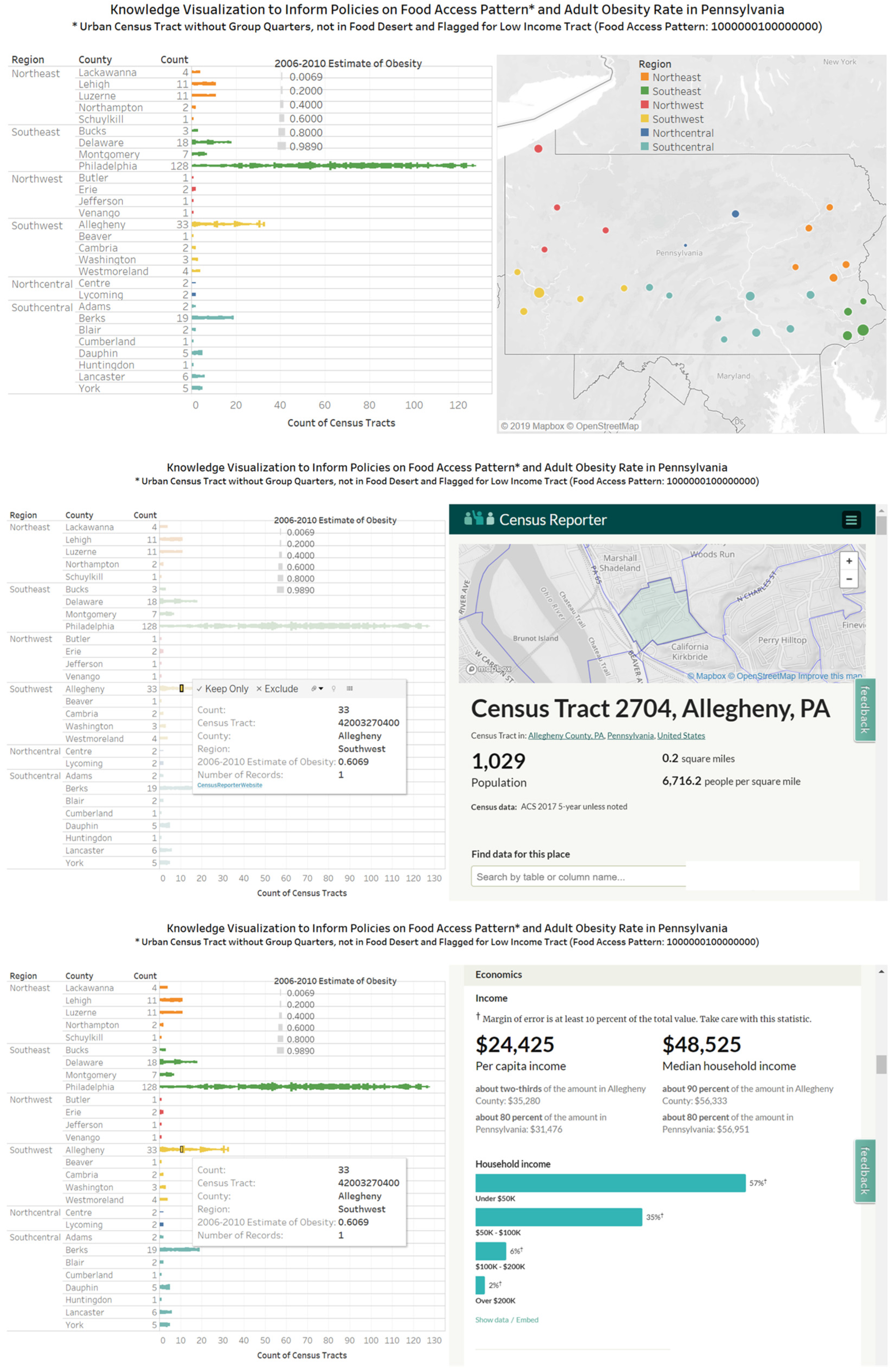Click the Census Reporter logo icon
The image size is (892, 1372).
(479, 519)
